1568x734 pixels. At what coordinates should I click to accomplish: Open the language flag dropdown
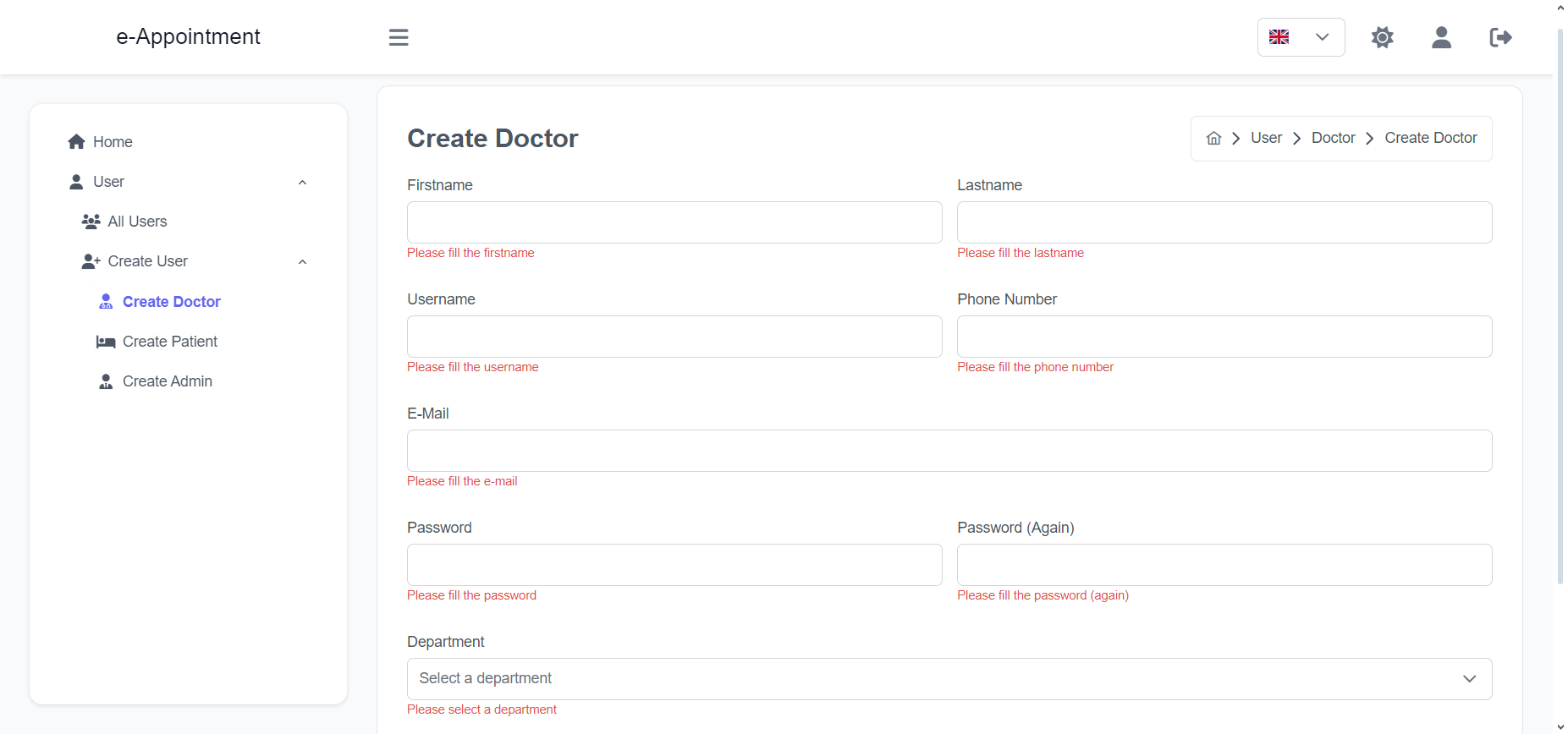[x=1301, y=37]
